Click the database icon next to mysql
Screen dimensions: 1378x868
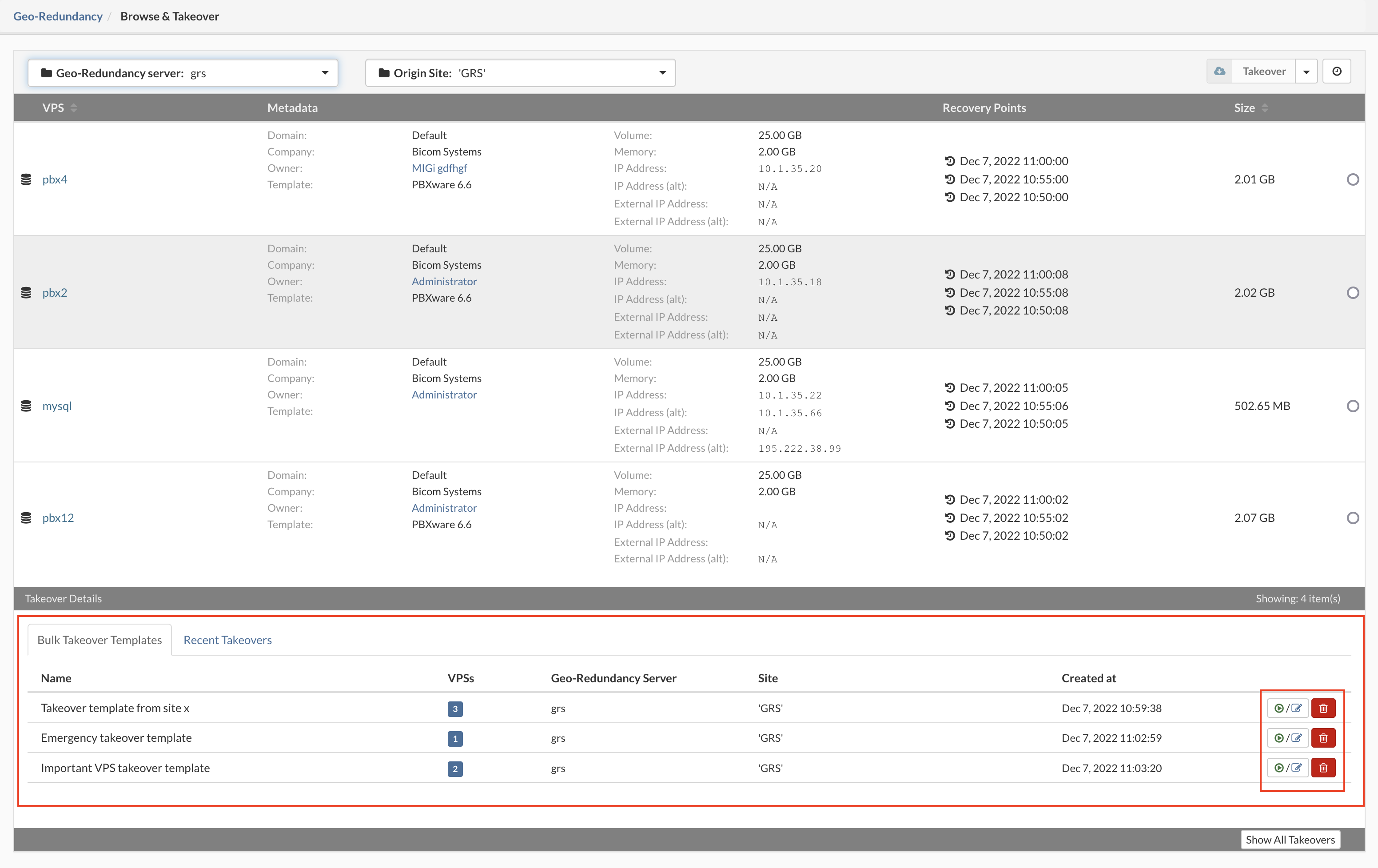point(26,406)
